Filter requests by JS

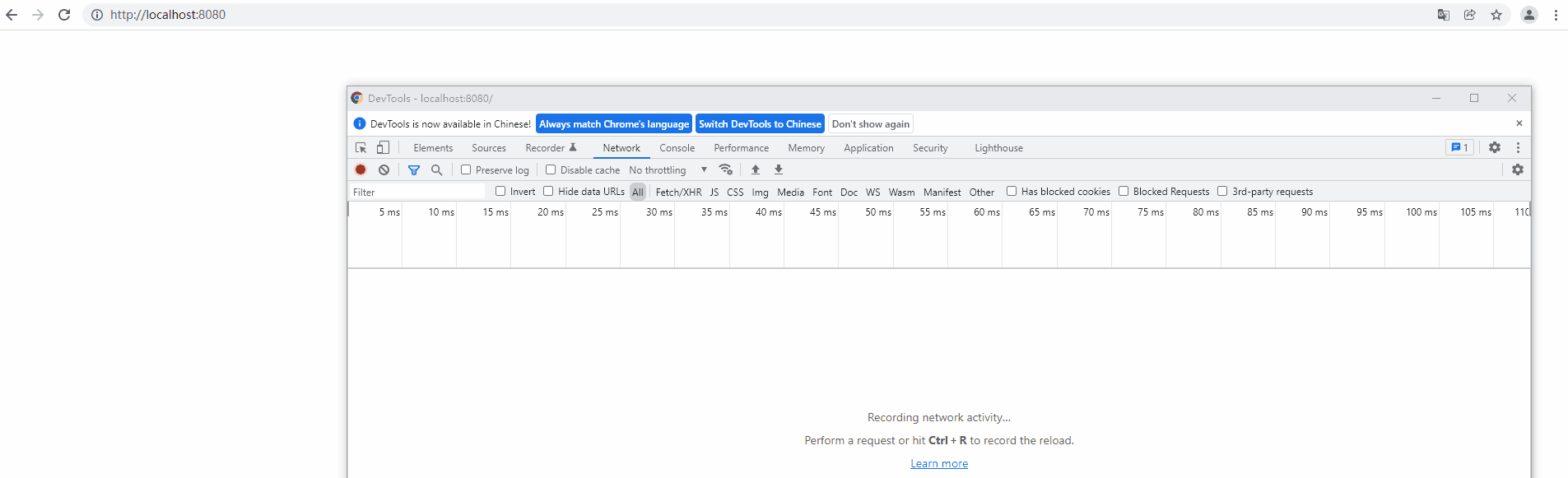point(714,192)
